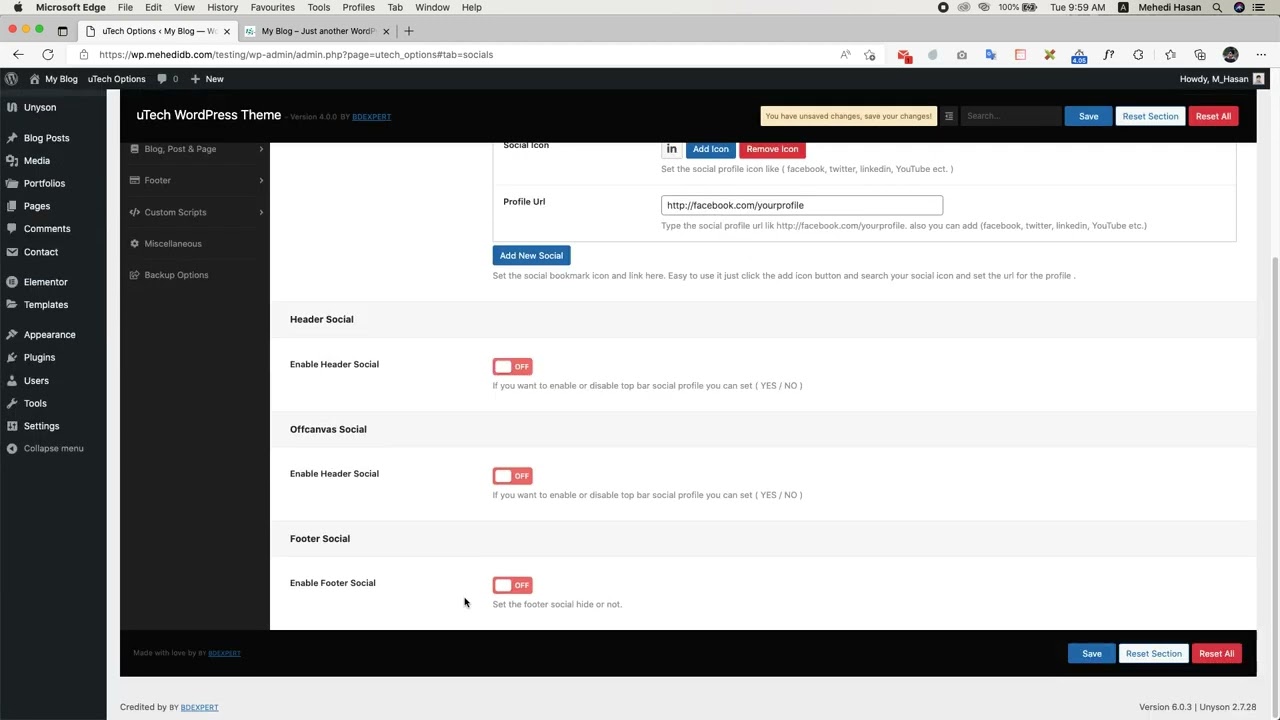Click the Apple menu icon
The width and height of the screenshot is (1280, 720).
tap(17, 7)
